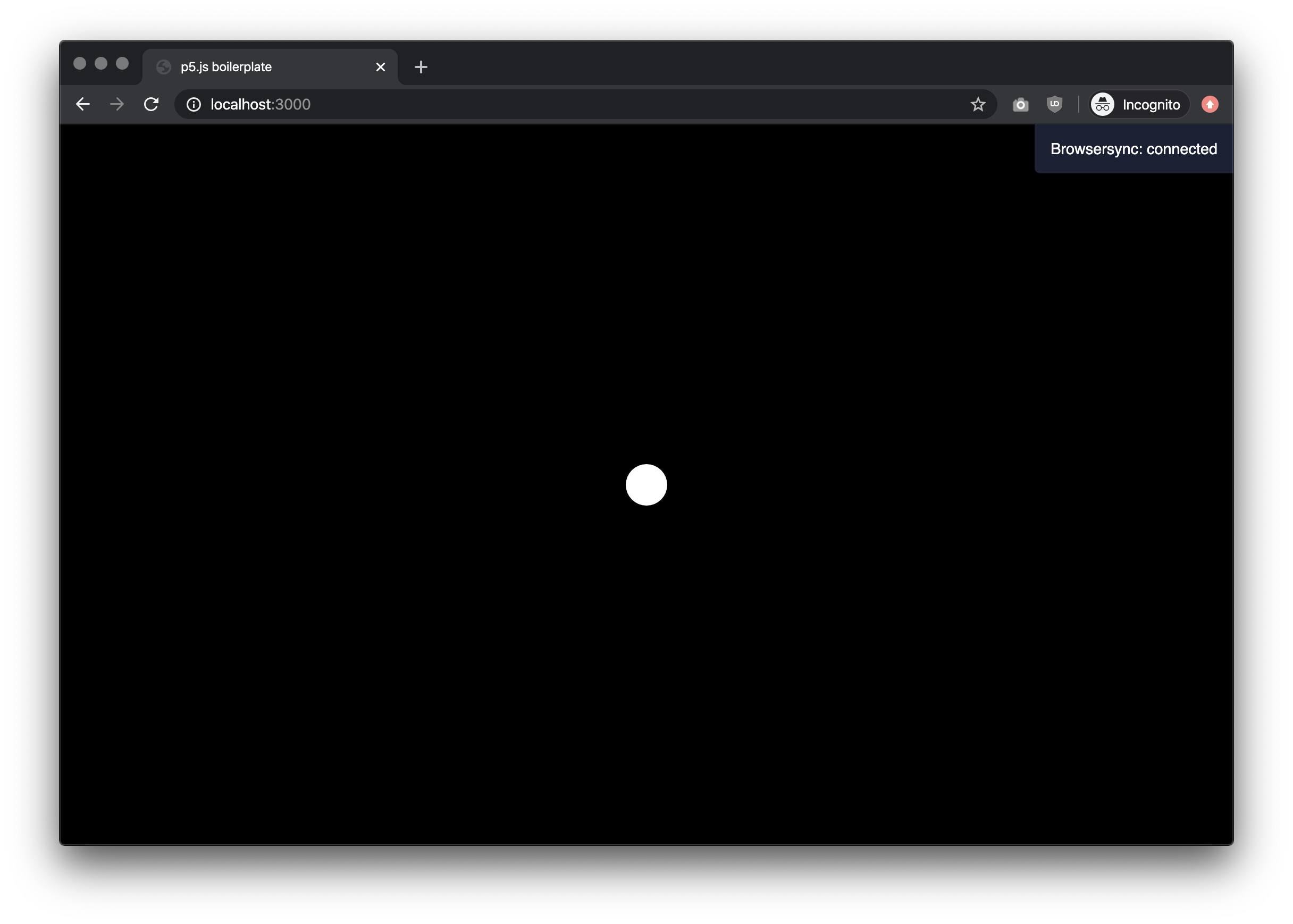This screenshot has width=1293, height=924.
Task: Select the p5.js boilerplate tab
Action: (270, 67)
